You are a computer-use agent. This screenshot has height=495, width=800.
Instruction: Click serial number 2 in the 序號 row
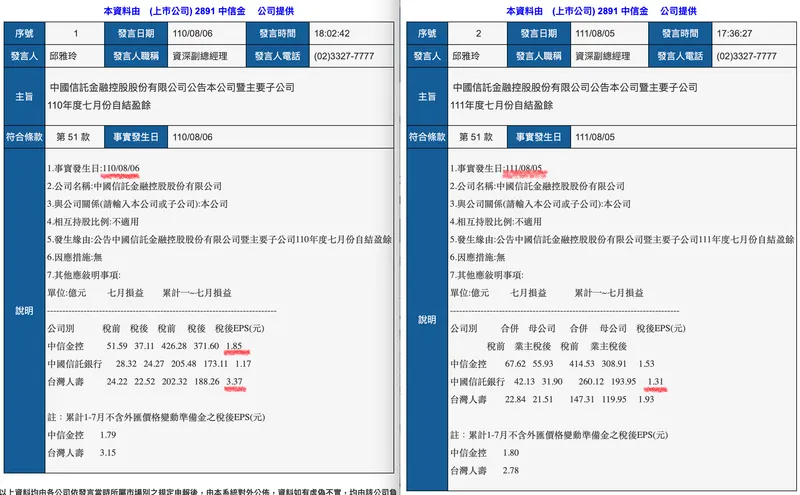click(478, 34)
